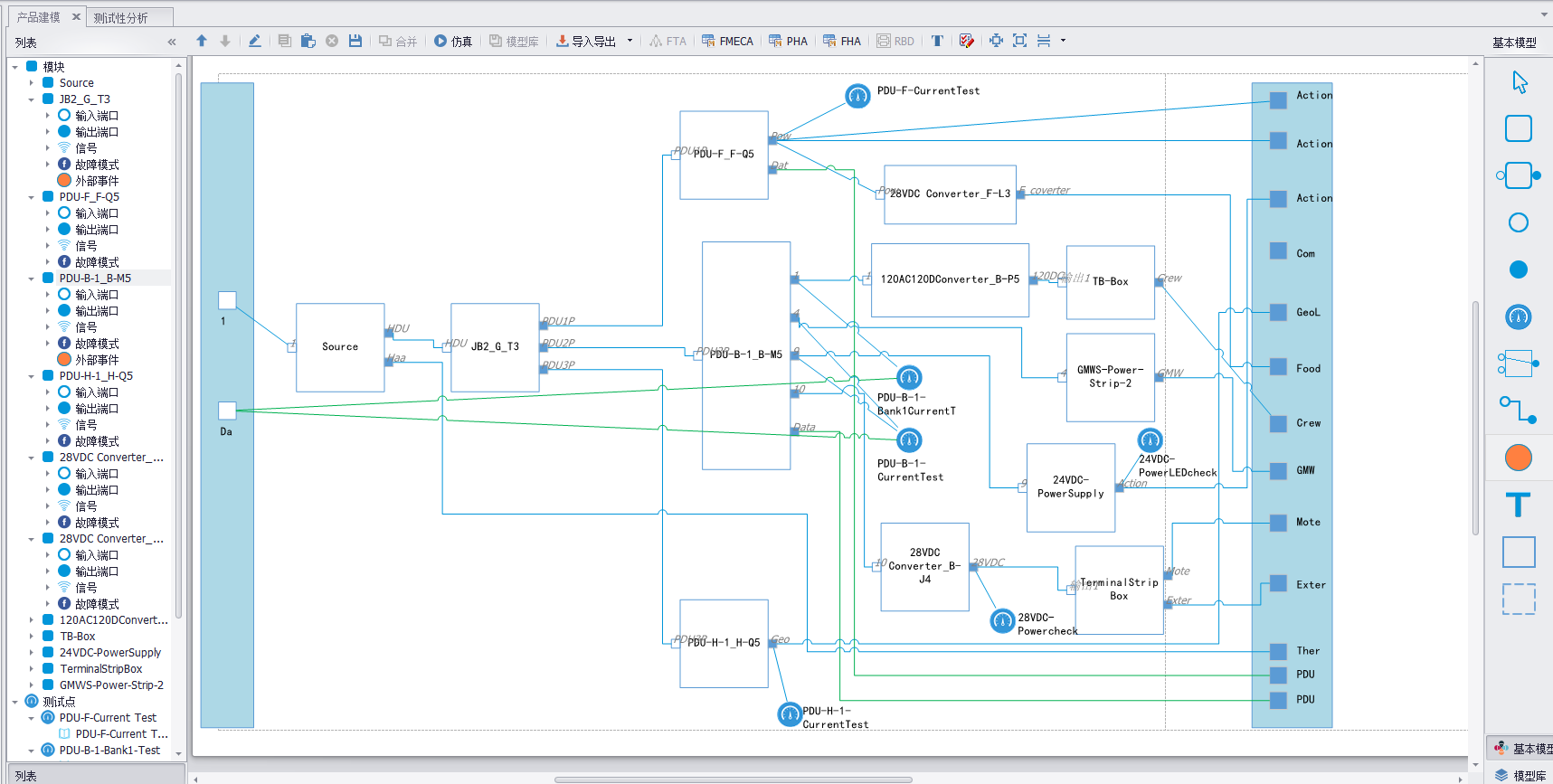1553x784 pixels.
Task: Open the 基本模型 bottom tab
Action: pos(1522,748)
